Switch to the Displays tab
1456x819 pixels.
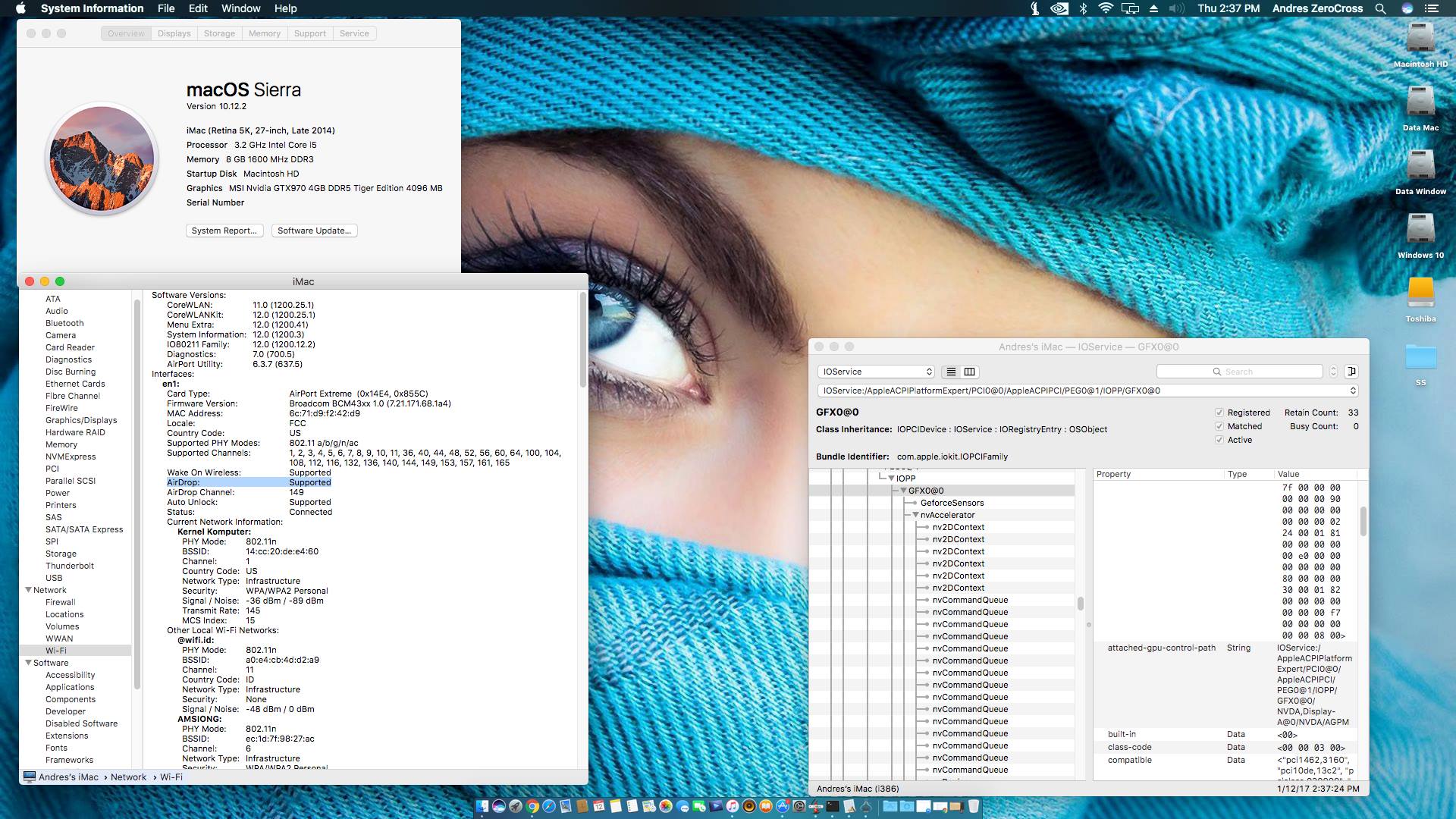pyautogui.click(x=174, y=33)
